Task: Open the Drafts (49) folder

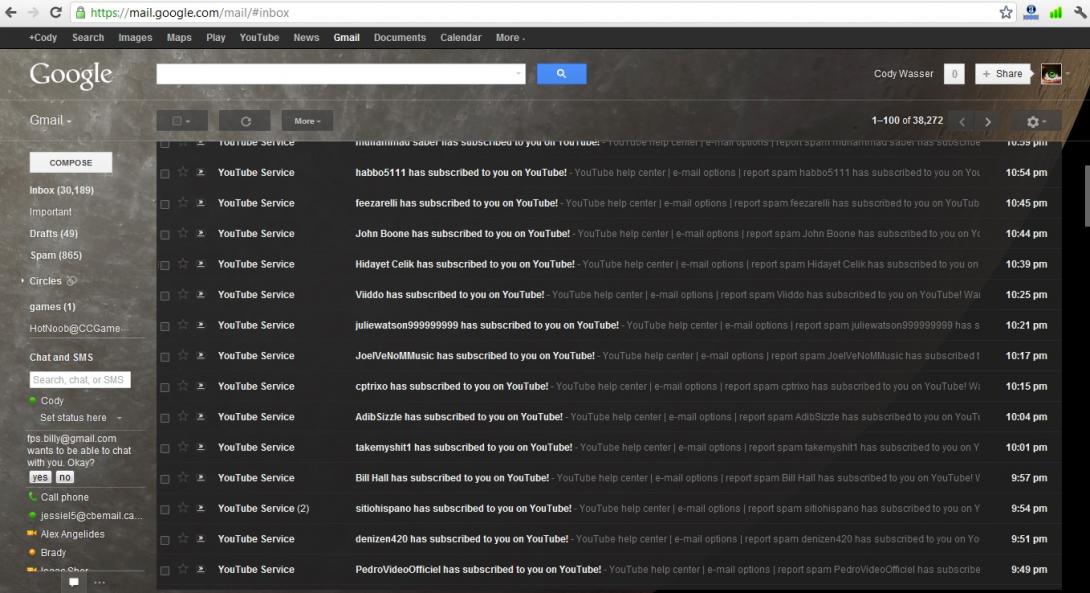Action: (54, 234)
